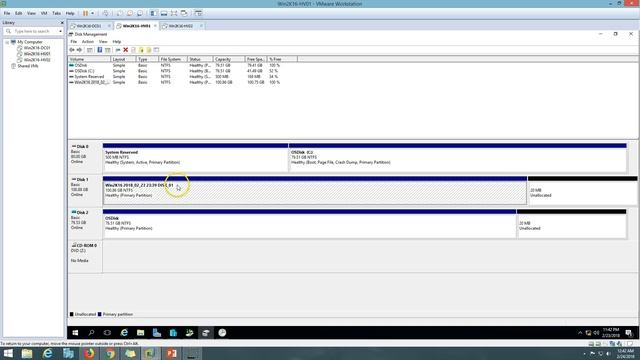Enter full screen mode via toolbar icon

(174, 13)
